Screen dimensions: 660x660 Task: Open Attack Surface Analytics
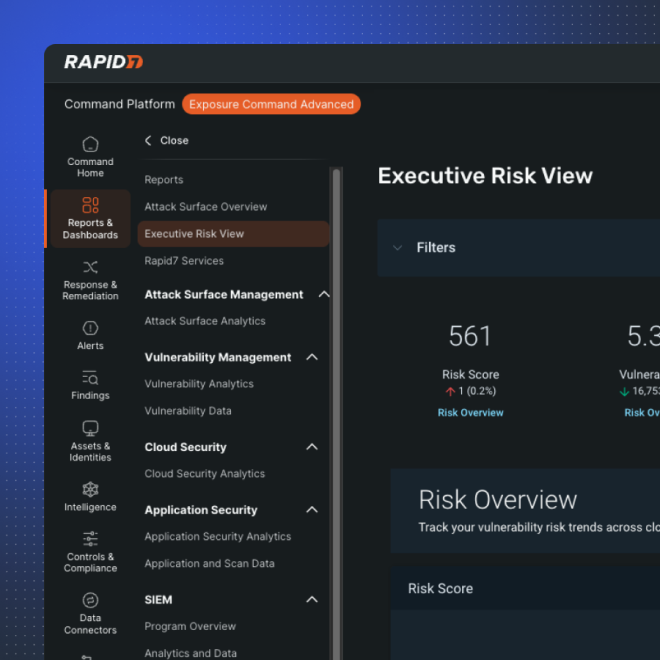[205, 321]
